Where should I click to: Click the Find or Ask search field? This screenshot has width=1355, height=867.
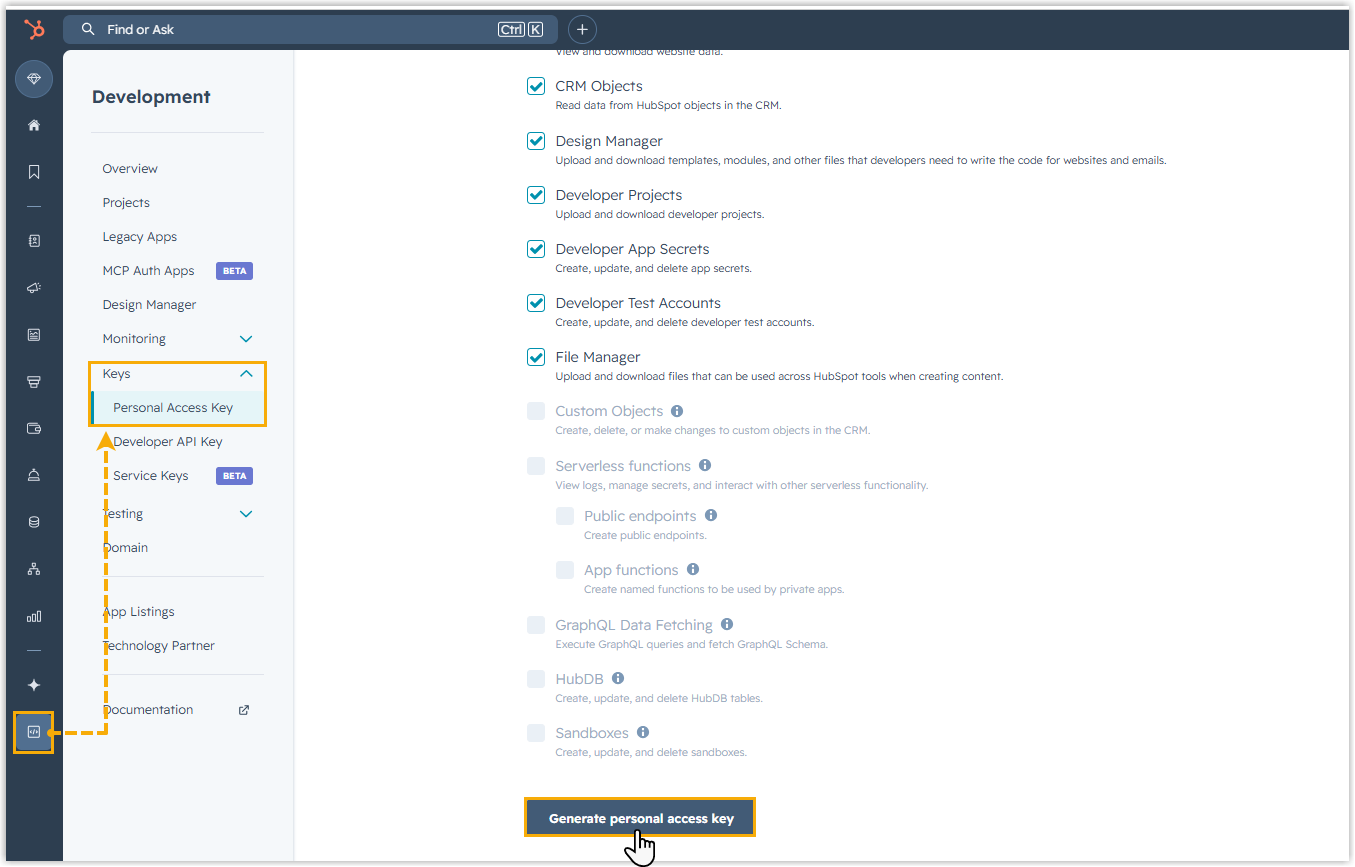point(310,29)
